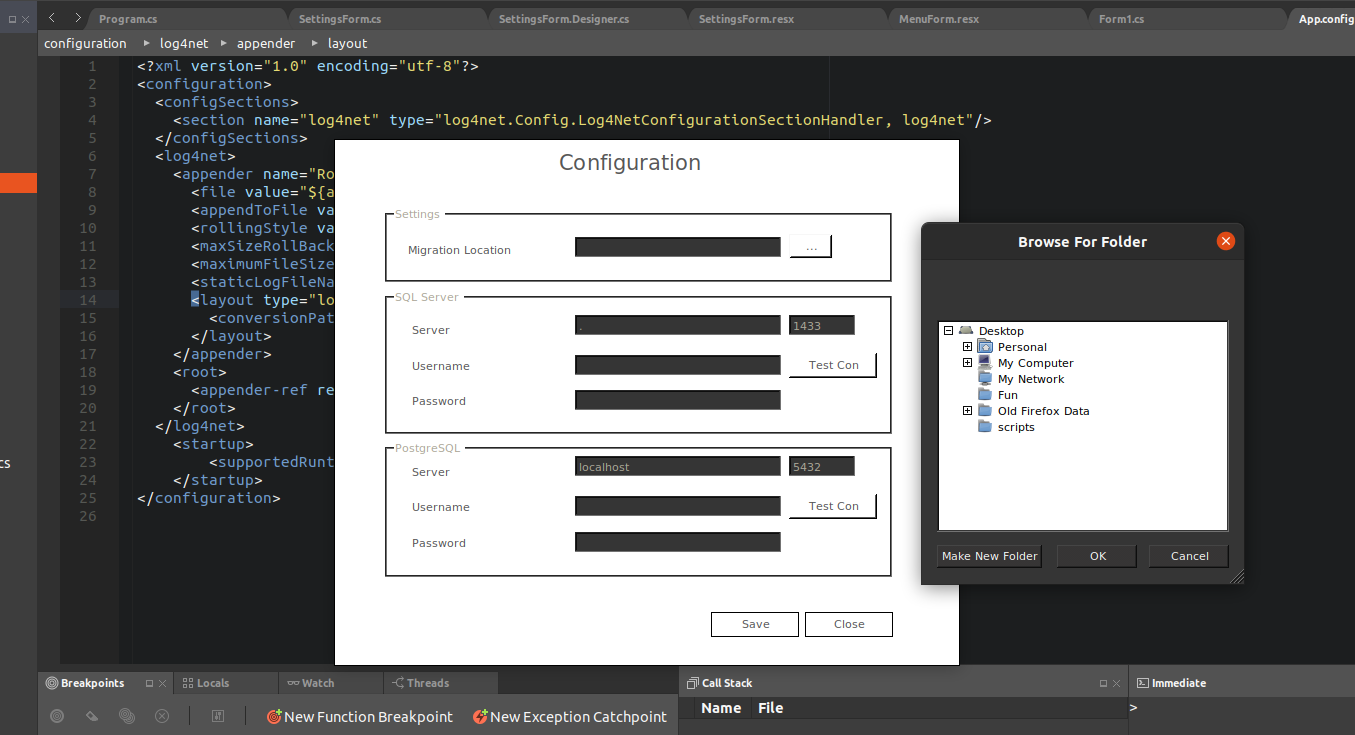The height and width of the screenshot is (735, 1355).
Task: Click the back navigation arrow beside the tabs
Action: [x=52, y=18]
